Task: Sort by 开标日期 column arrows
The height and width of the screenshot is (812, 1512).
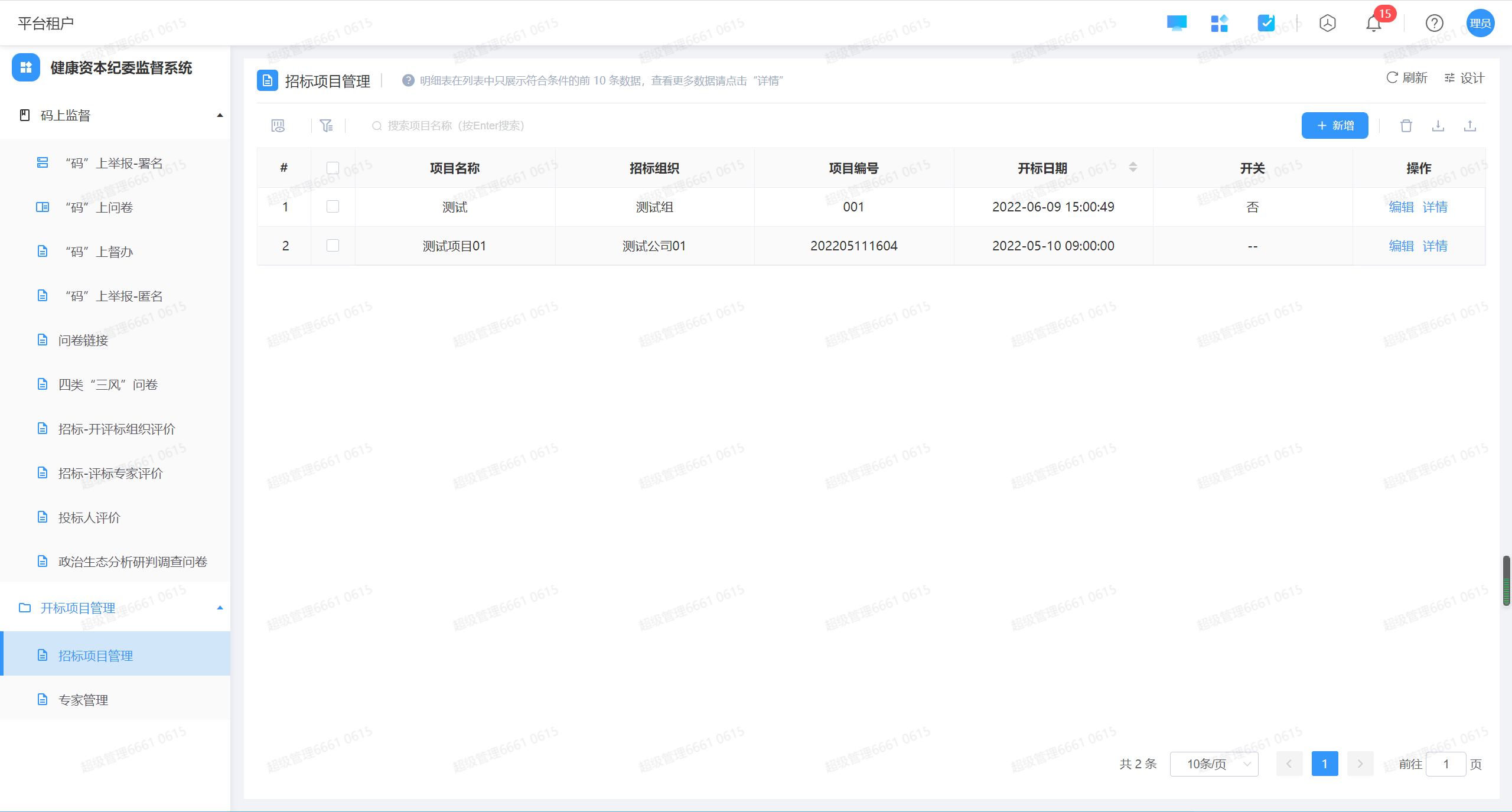Action: 1132,168
